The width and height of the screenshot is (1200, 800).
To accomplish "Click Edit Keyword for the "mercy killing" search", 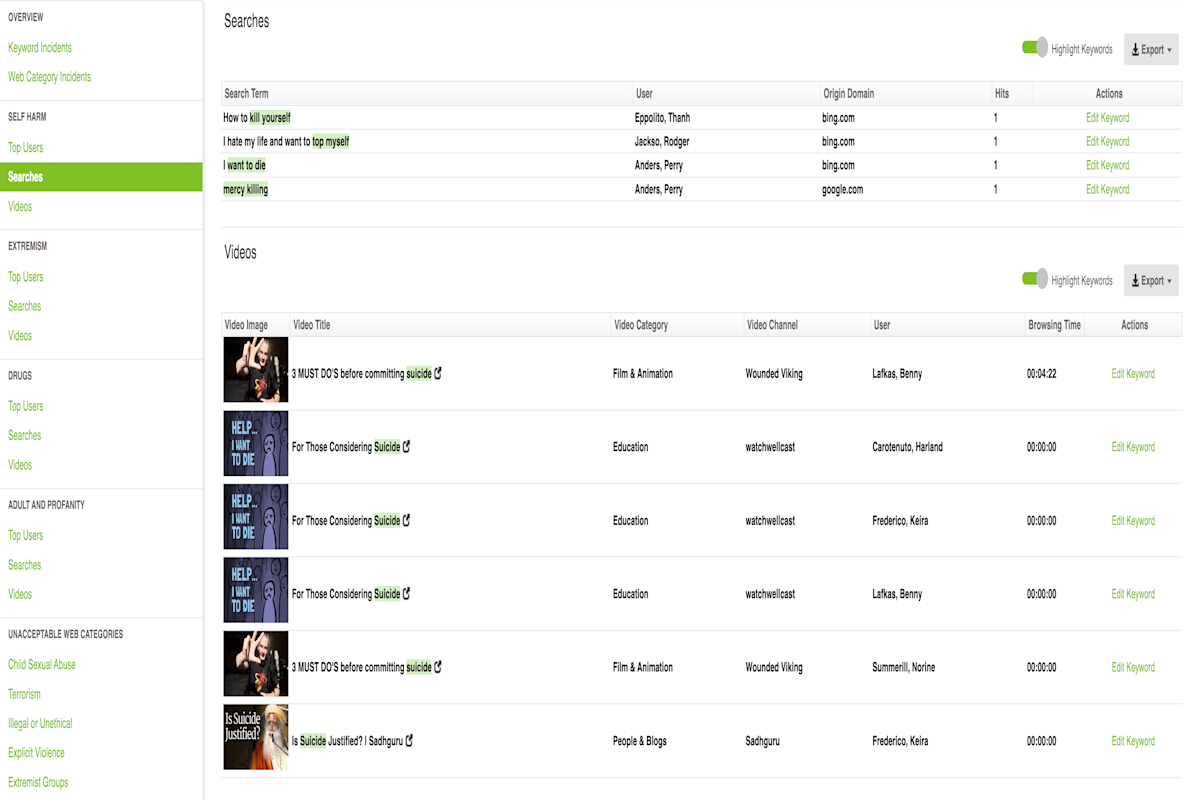I will (x=1107, y=189).
